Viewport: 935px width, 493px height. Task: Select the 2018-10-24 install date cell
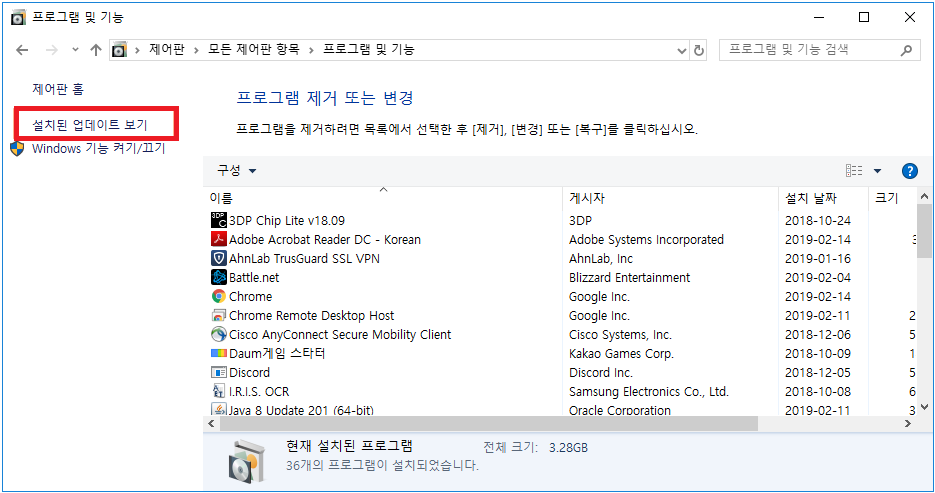[818, 221]
